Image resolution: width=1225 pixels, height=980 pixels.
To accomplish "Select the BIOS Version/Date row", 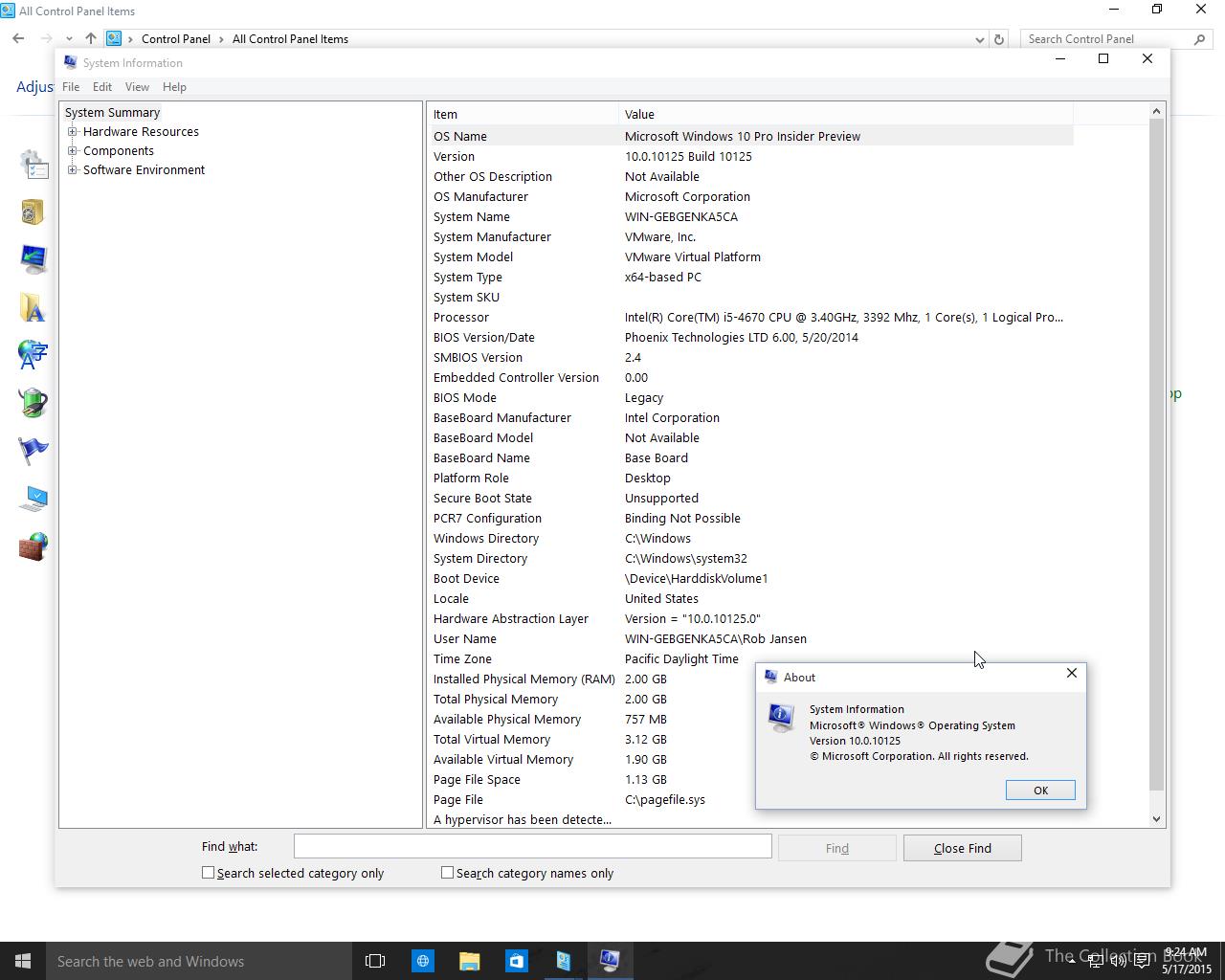I will (750, 337).
